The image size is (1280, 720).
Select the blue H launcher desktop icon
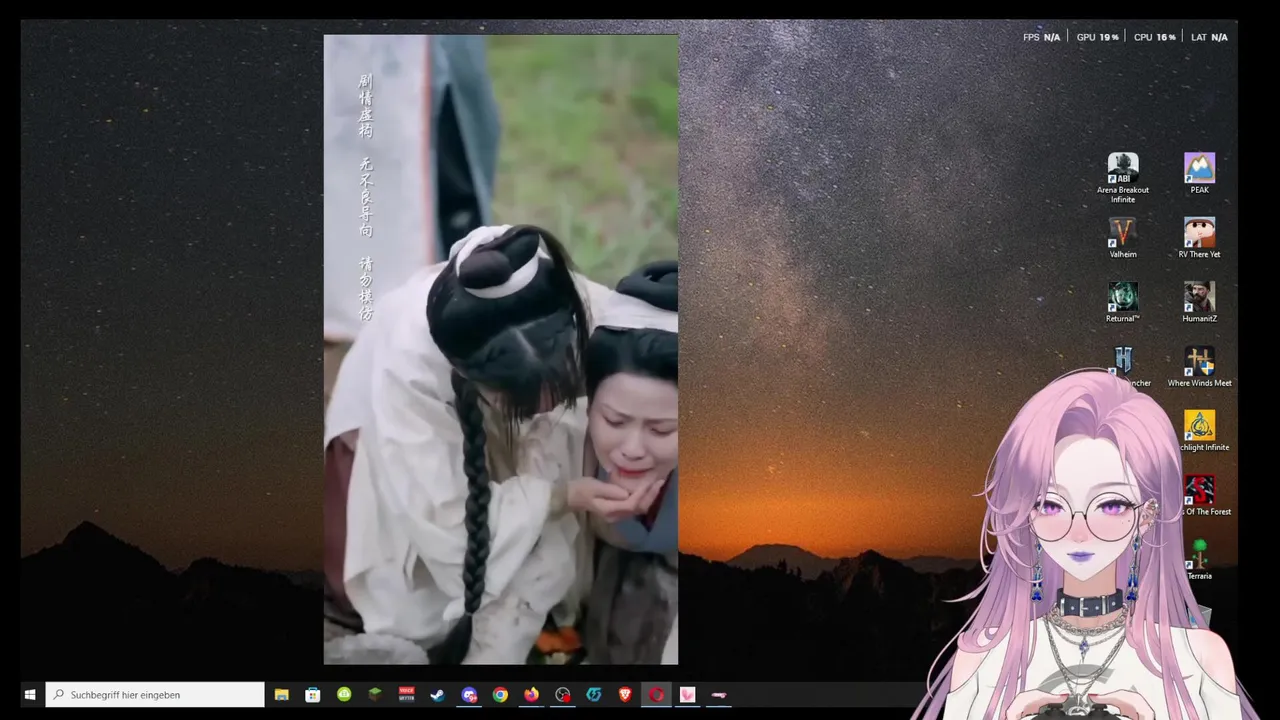click(1123, 360)
